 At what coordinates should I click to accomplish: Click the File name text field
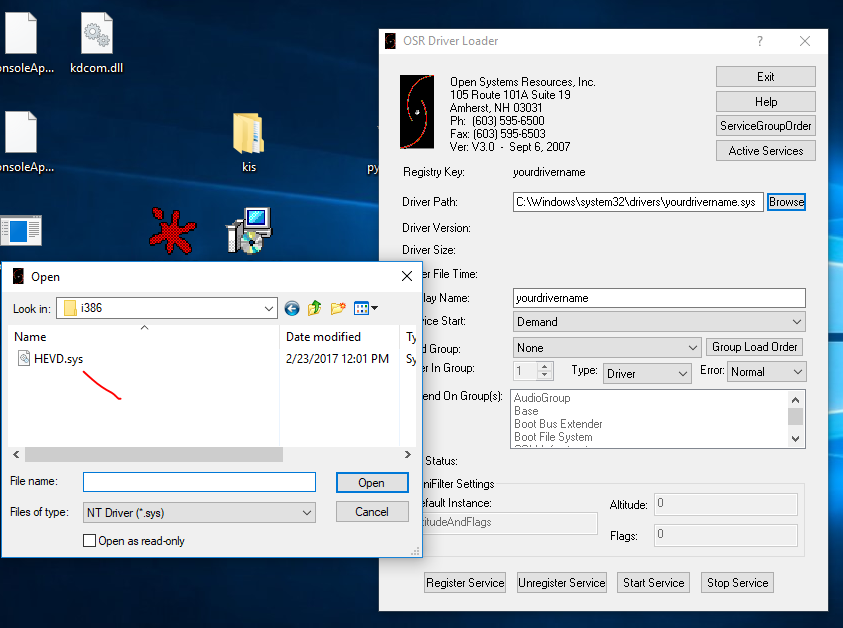(x=199, y=482)
